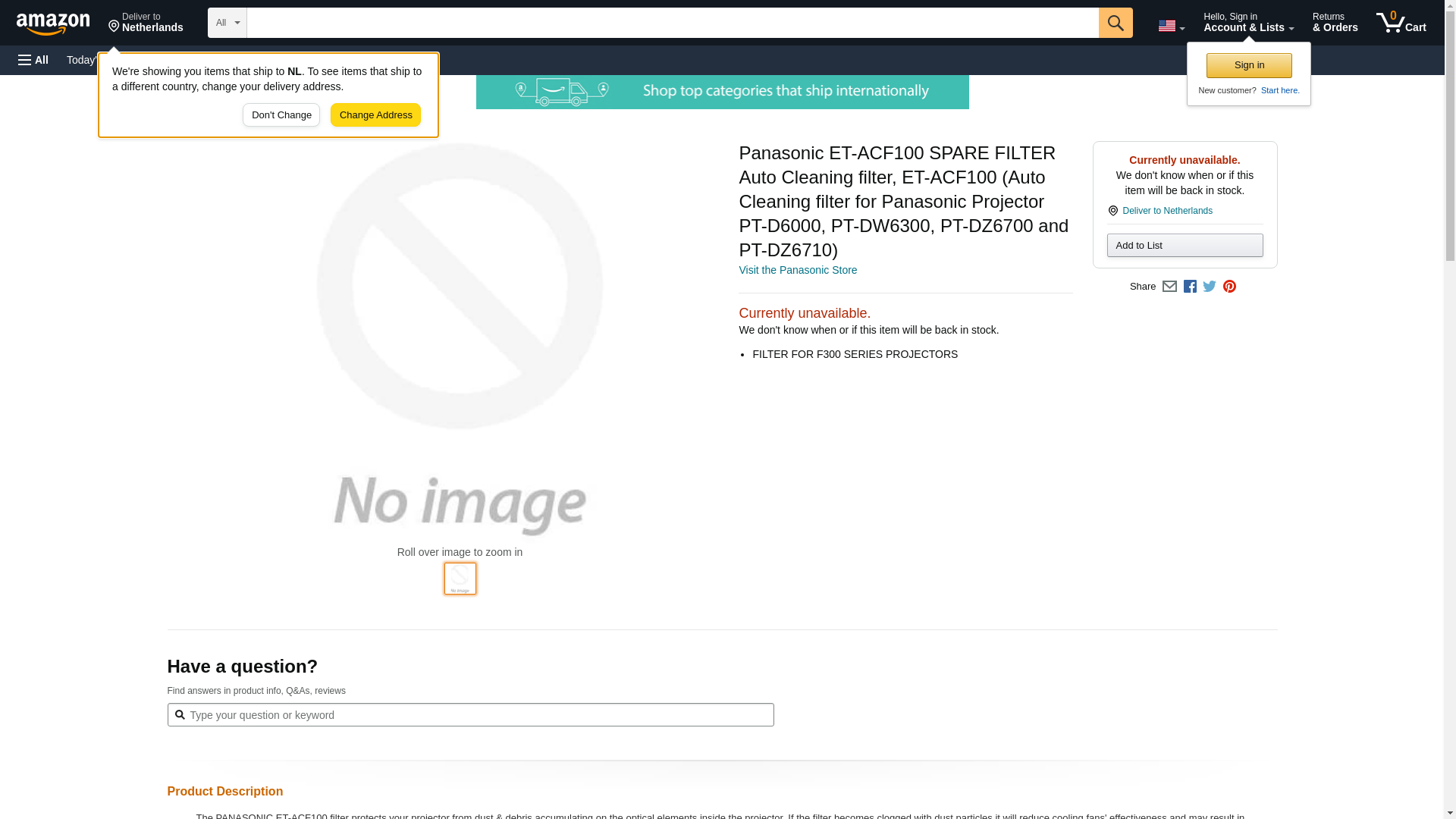Share via email icon
1456x819 pixels.
coord(1169,287)
